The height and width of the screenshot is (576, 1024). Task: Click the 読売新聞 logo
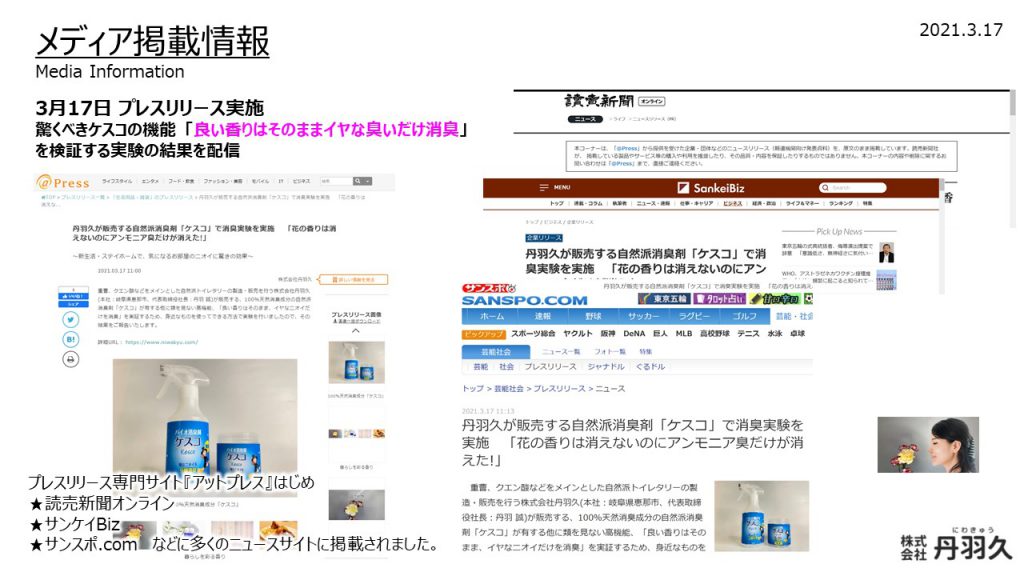click(x=599, y=101)
